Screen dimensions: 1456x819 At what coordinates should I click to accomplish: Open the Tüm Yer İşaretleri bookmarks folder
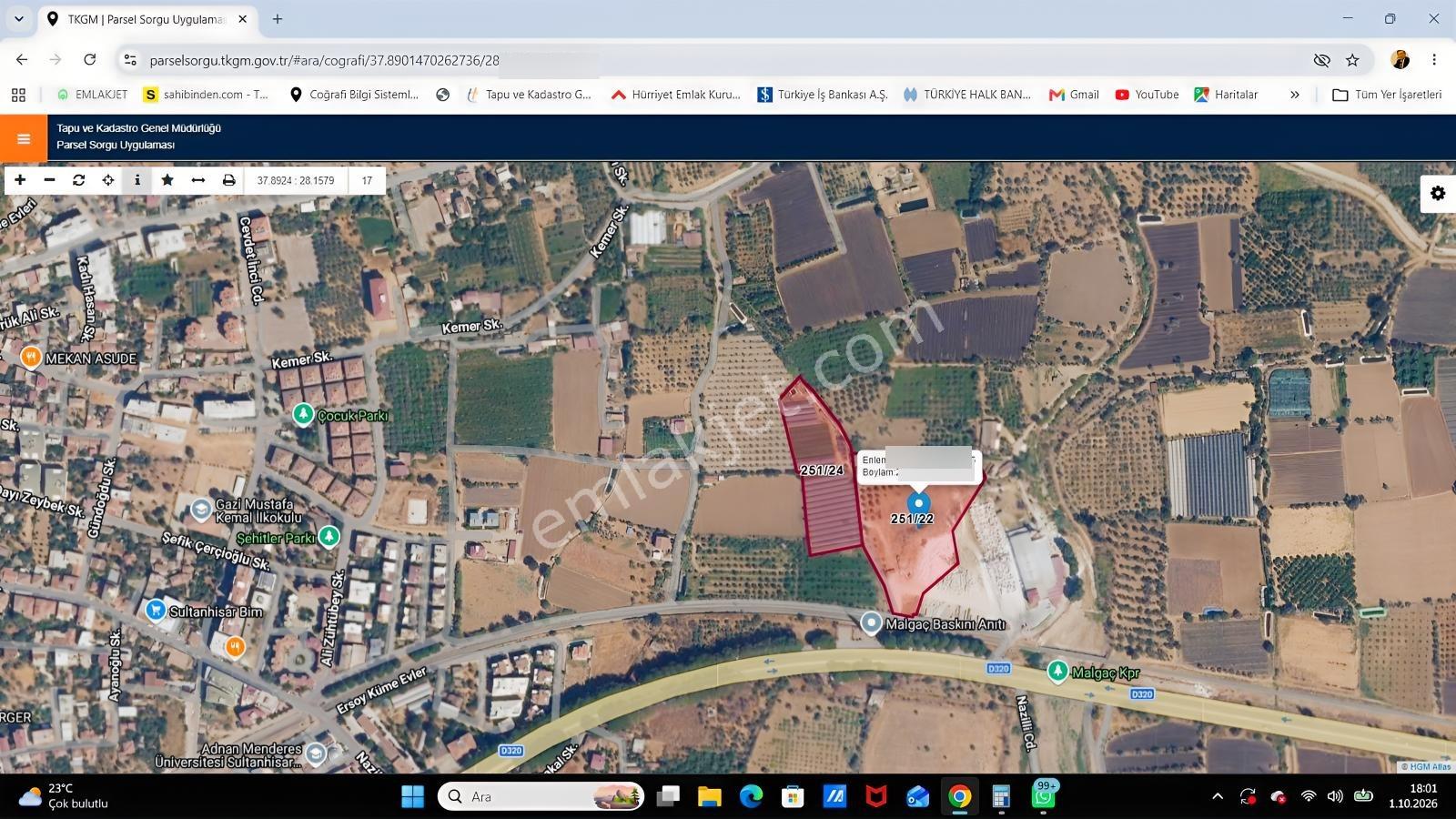[x=1387, y=95]
